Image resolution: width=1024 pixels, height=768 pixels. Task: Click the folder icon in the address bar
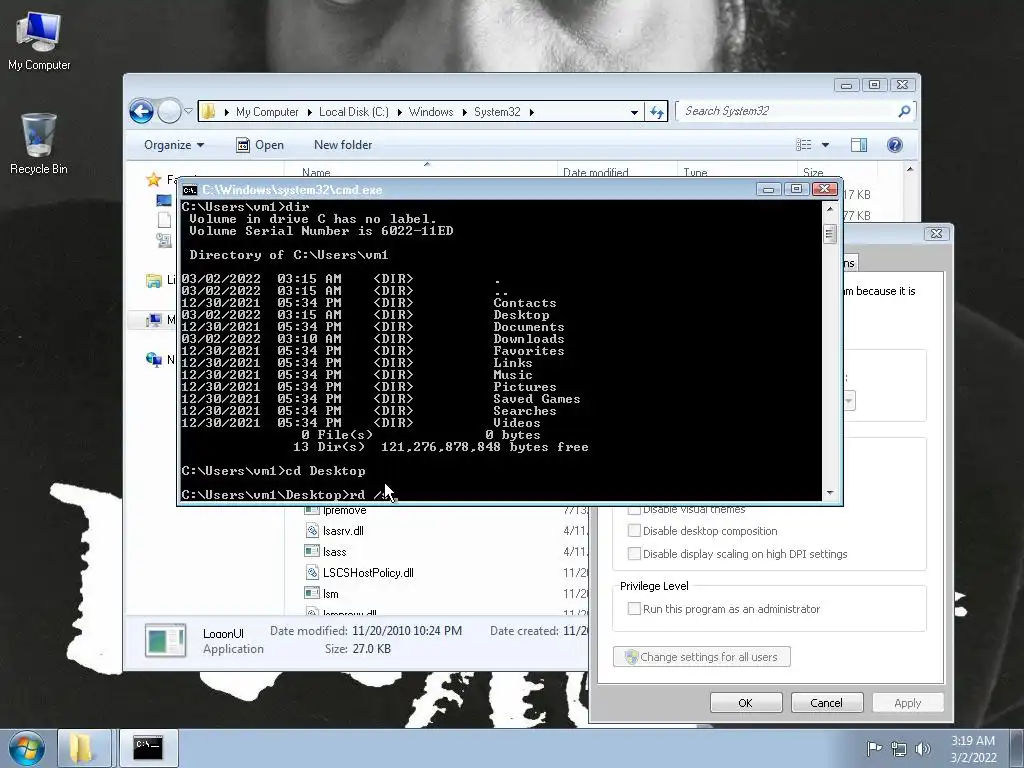coord(208,112)
